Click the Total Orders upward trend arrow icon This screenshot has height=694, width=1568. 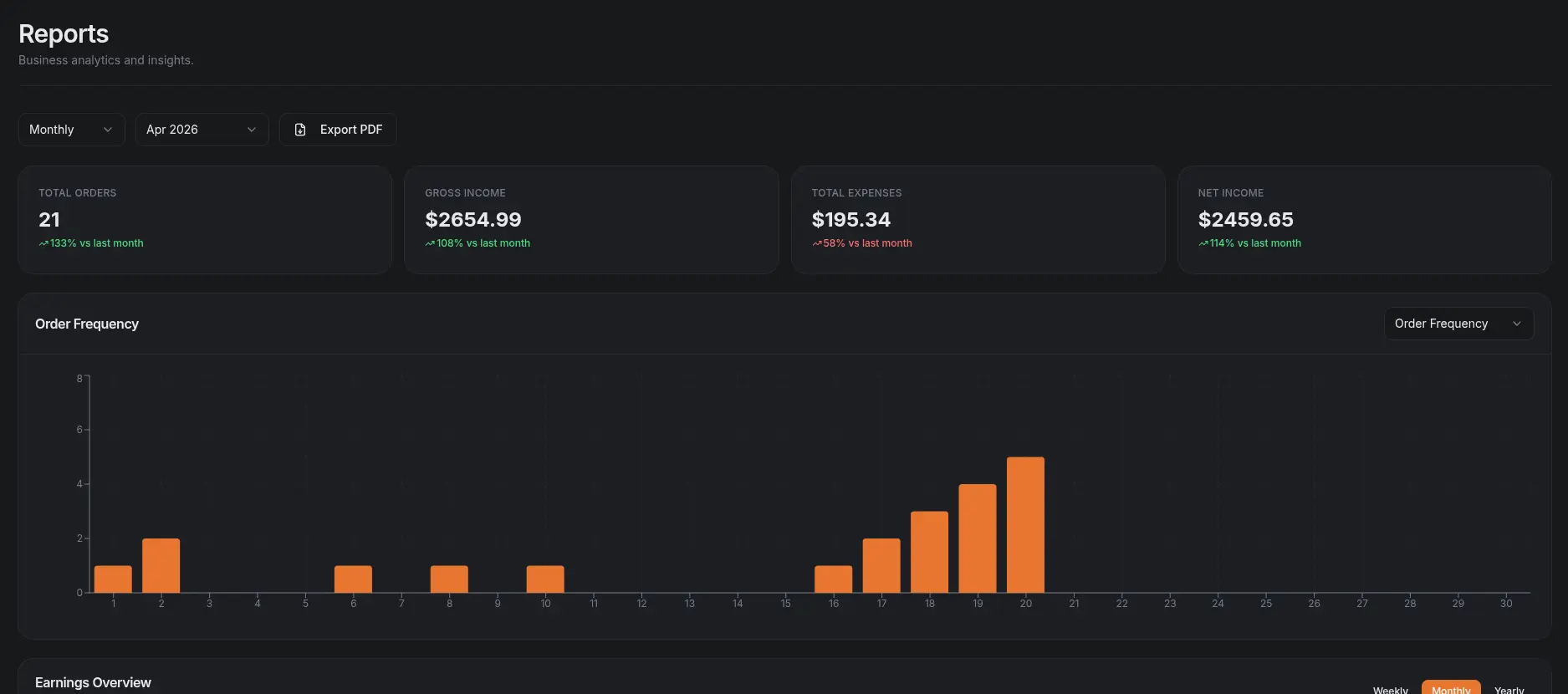pyautogui.click(x=43, y=243)
